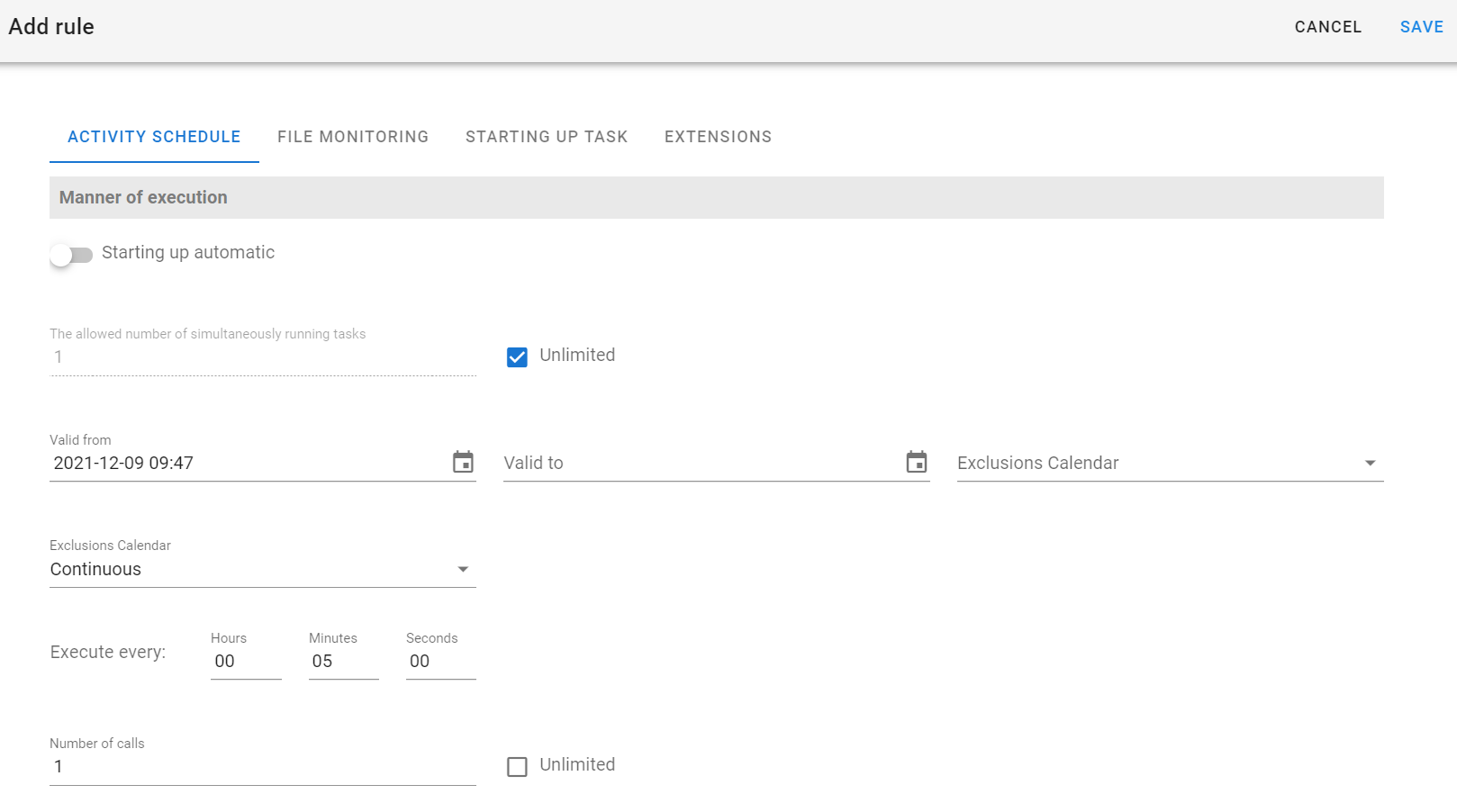Uncheck Unlimited for simultaneously running tasks
Image resolution: width=1457 pixels, height=812 pixels.
point(517,357)
